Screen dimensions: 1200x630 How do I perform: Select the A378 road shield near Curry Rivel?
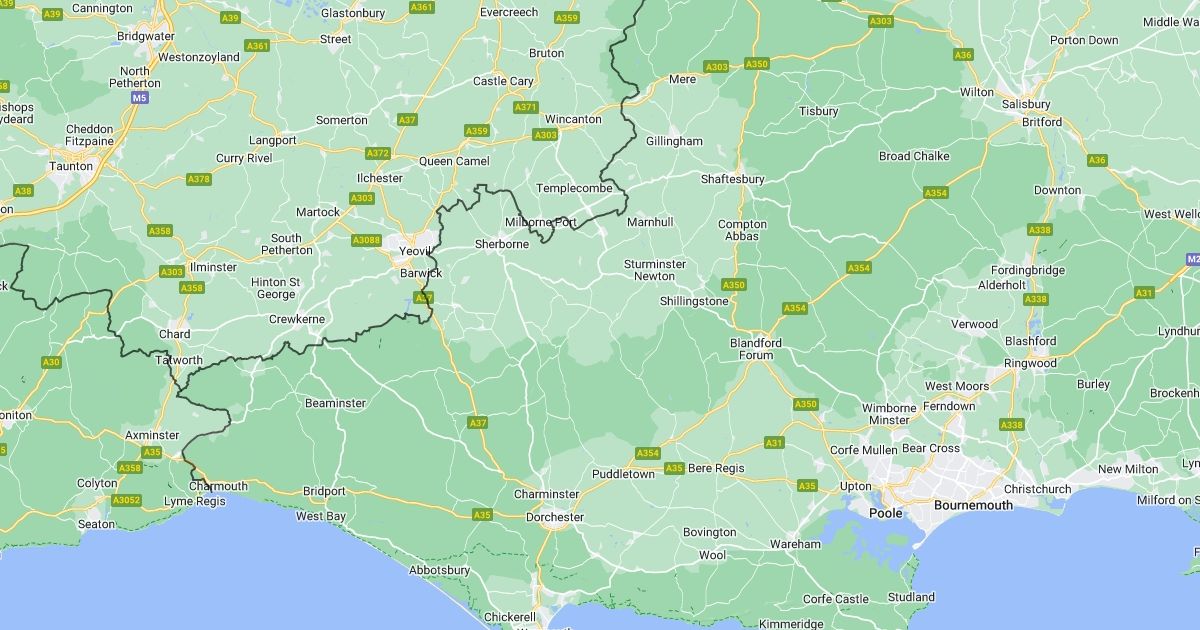point(199,179)
